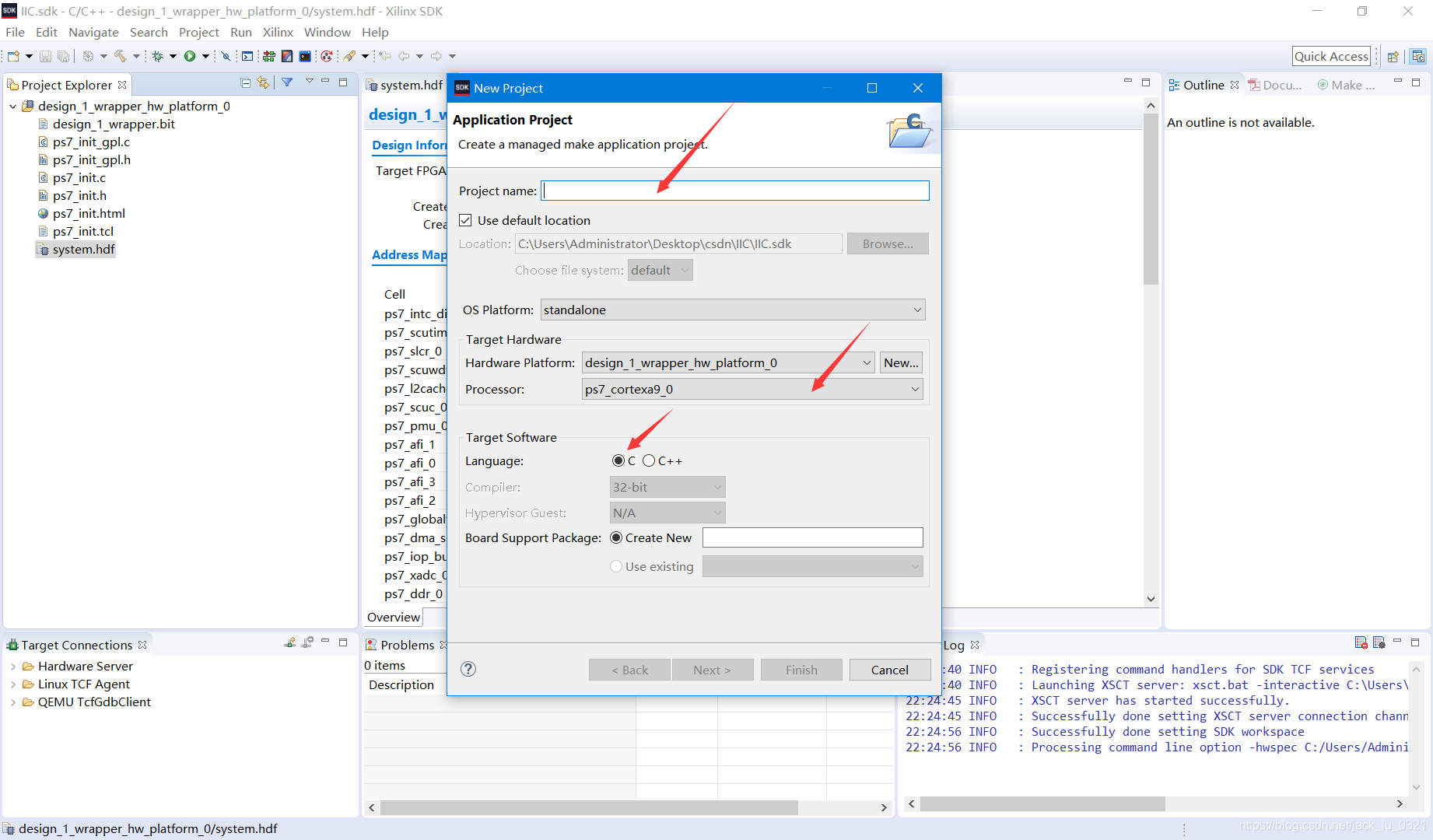Close the Outline tab with its X
1433x840 pixels.
coord(1235,85)
